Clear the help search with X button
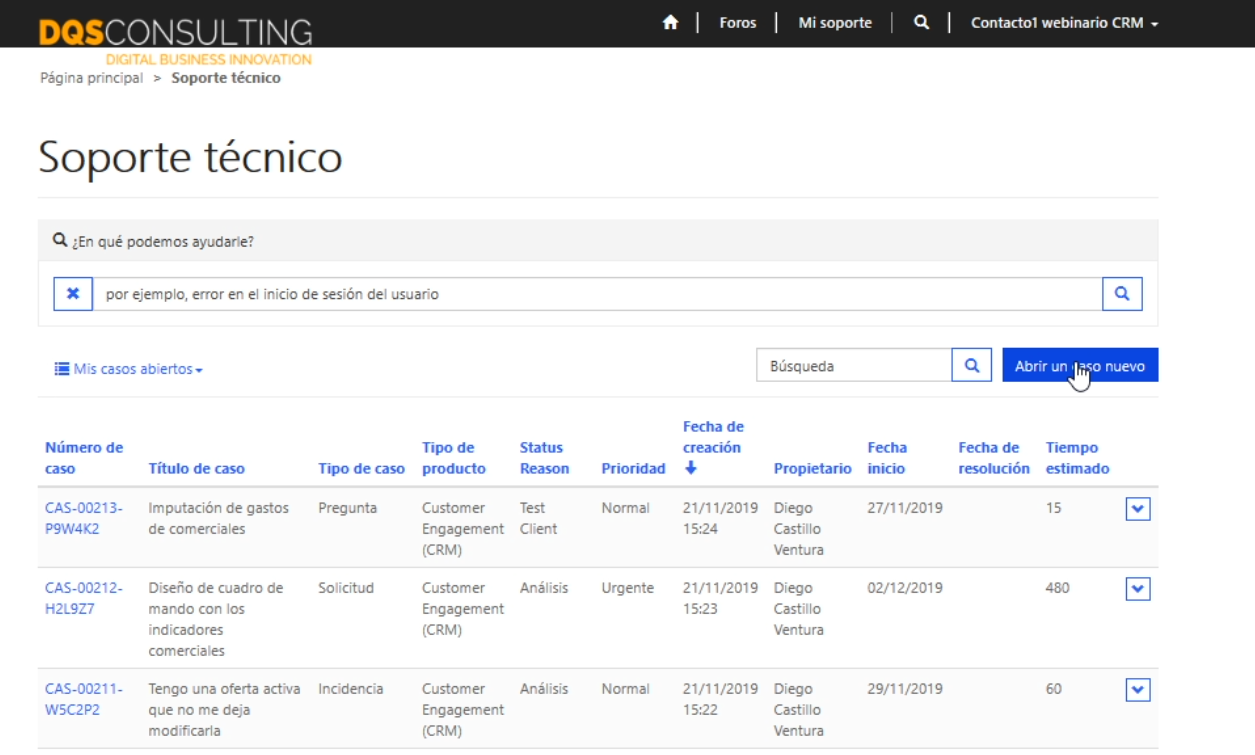This screenshot has height=755, width=1255. 73,294
